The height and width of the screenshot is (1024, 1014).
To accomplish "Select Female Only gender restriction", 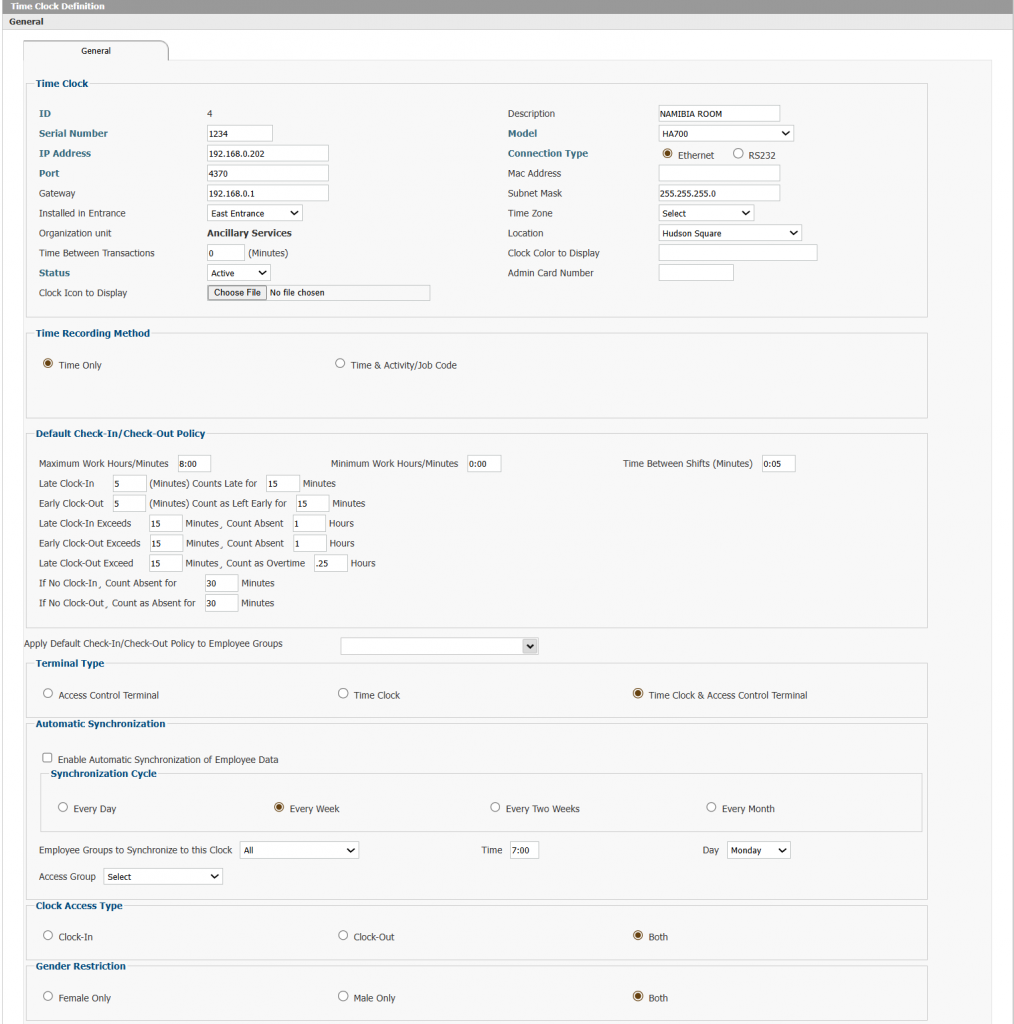I will pyautogui.click(x=48, y=996).
